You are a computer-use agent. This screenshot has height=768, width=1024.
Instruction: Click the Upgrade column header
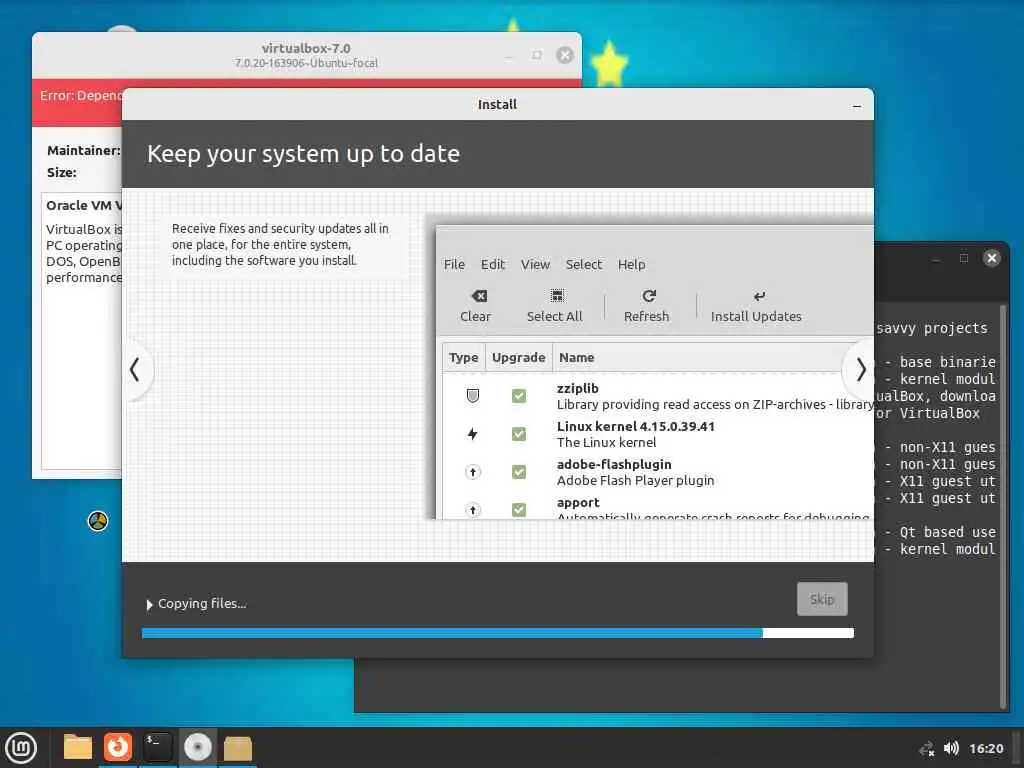click(519, 358)
